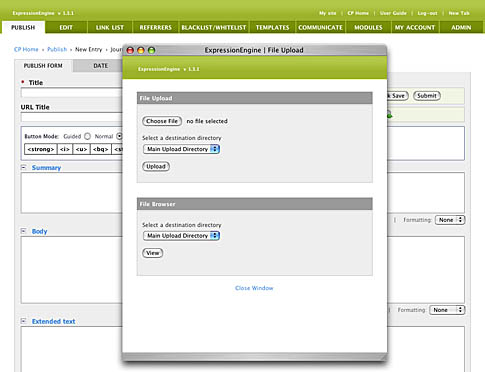Select the Normal button mode radio

coord(119,136)
